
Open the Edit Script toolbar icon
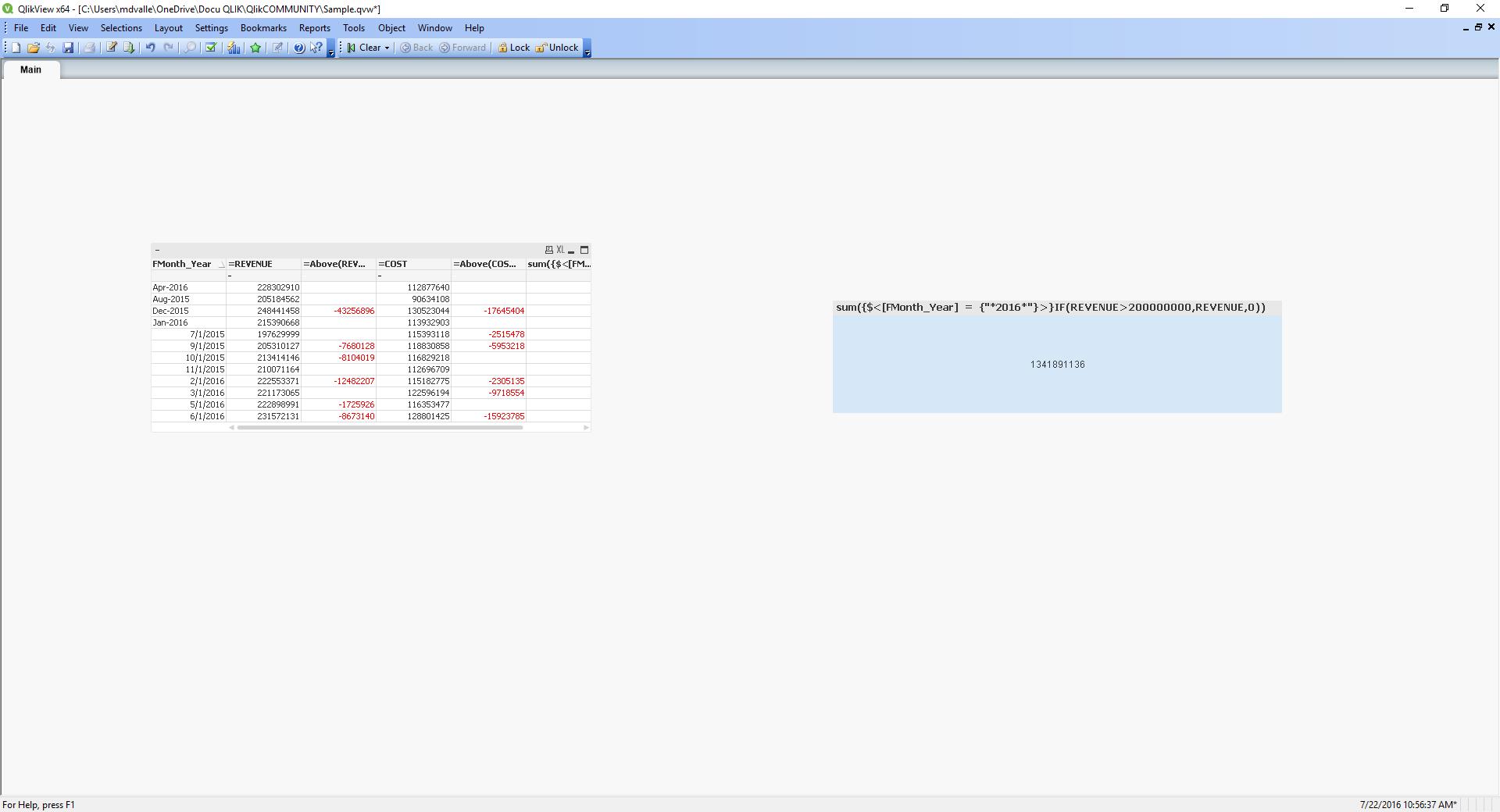click(x=112, y=48)
